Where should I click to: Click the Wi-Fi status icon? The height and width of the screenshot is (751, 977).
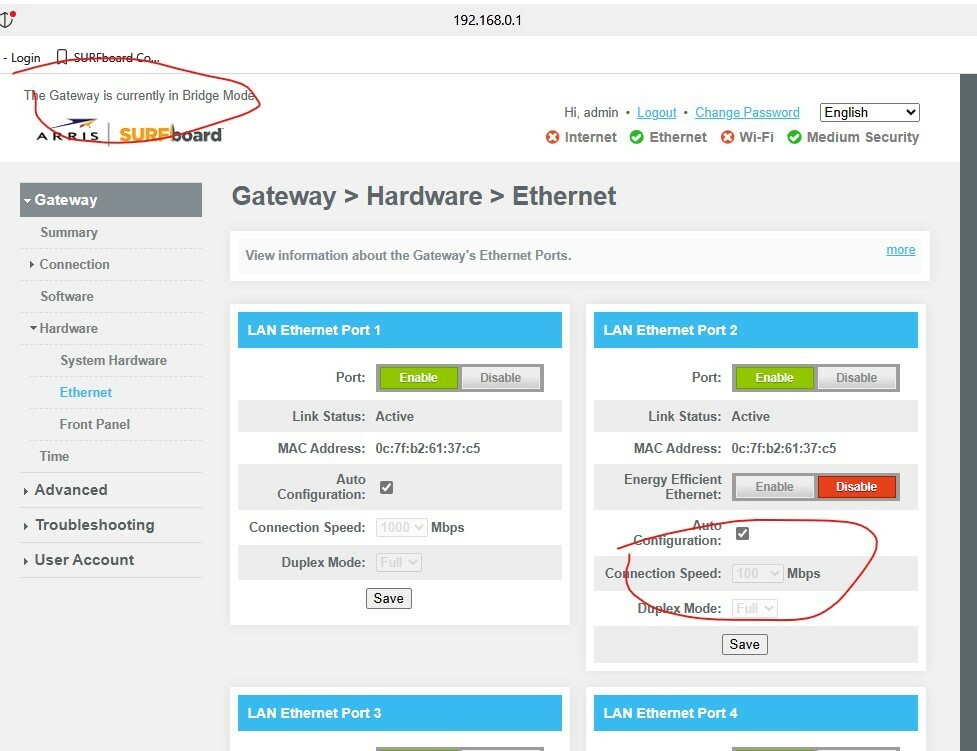tap(727, 137)
